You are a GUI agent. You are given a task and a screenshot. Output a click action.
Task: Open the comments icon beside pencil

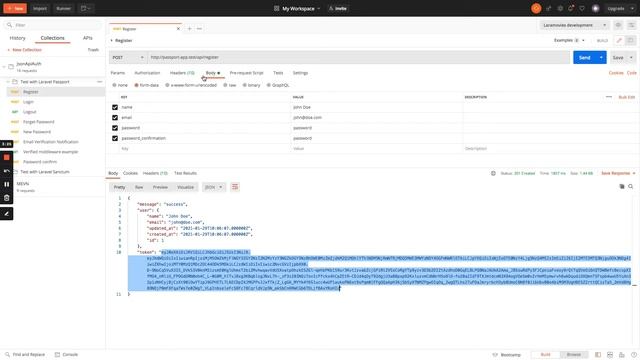(x=631, y=40)
